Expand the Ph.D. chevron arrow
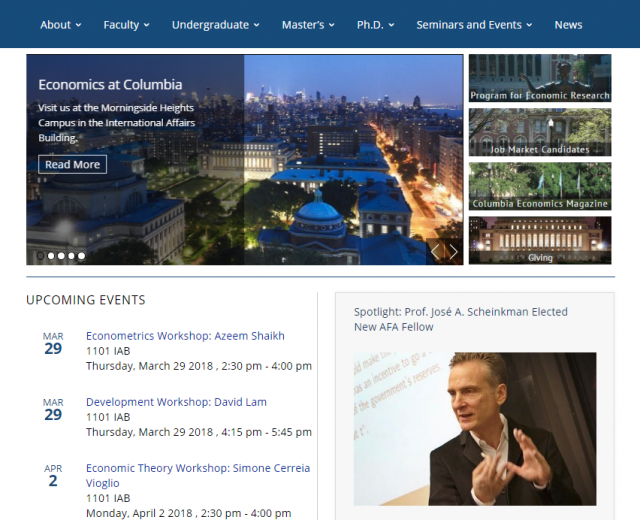 391,25
